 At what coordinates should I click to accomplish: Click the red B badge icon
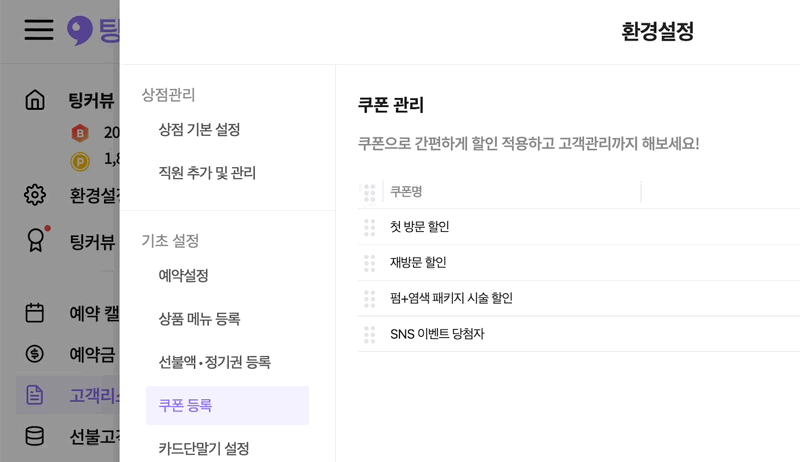[x=79, y=132]
